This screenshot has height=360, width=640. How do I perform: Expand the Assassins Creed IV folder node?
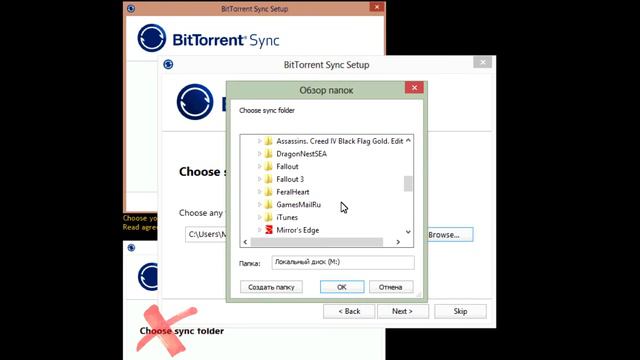point(260,141)
